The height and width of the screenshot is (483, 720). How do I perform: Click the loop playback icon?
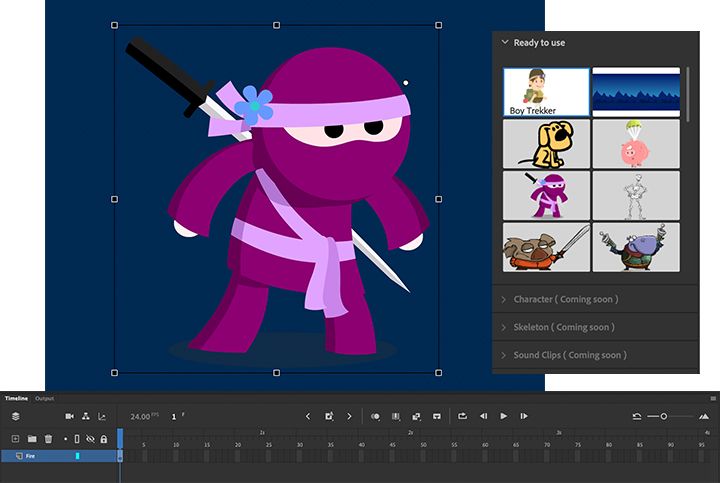463,416
